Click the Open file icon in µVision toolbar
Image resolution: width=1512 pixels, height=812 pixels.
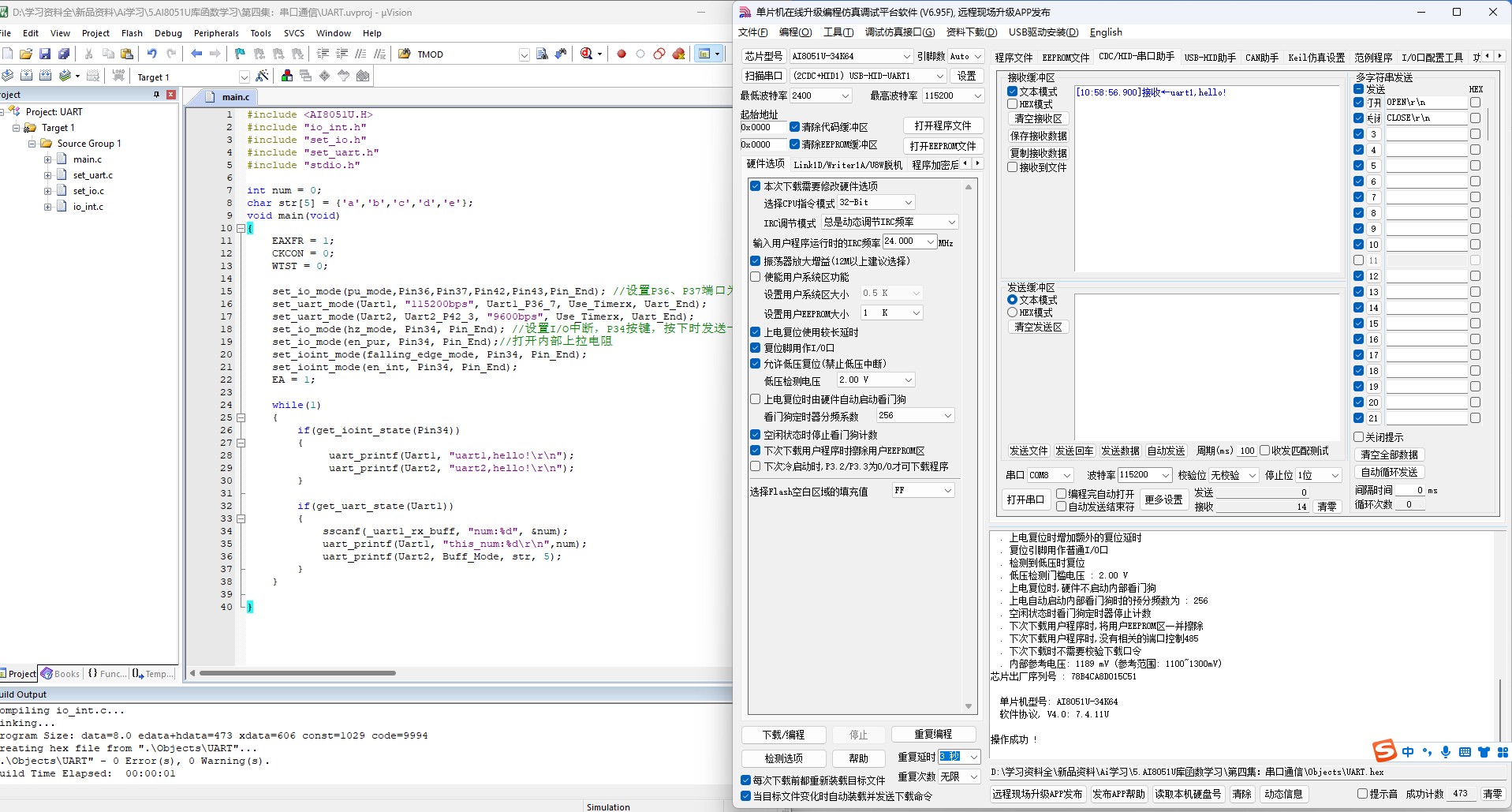[26, 54]
